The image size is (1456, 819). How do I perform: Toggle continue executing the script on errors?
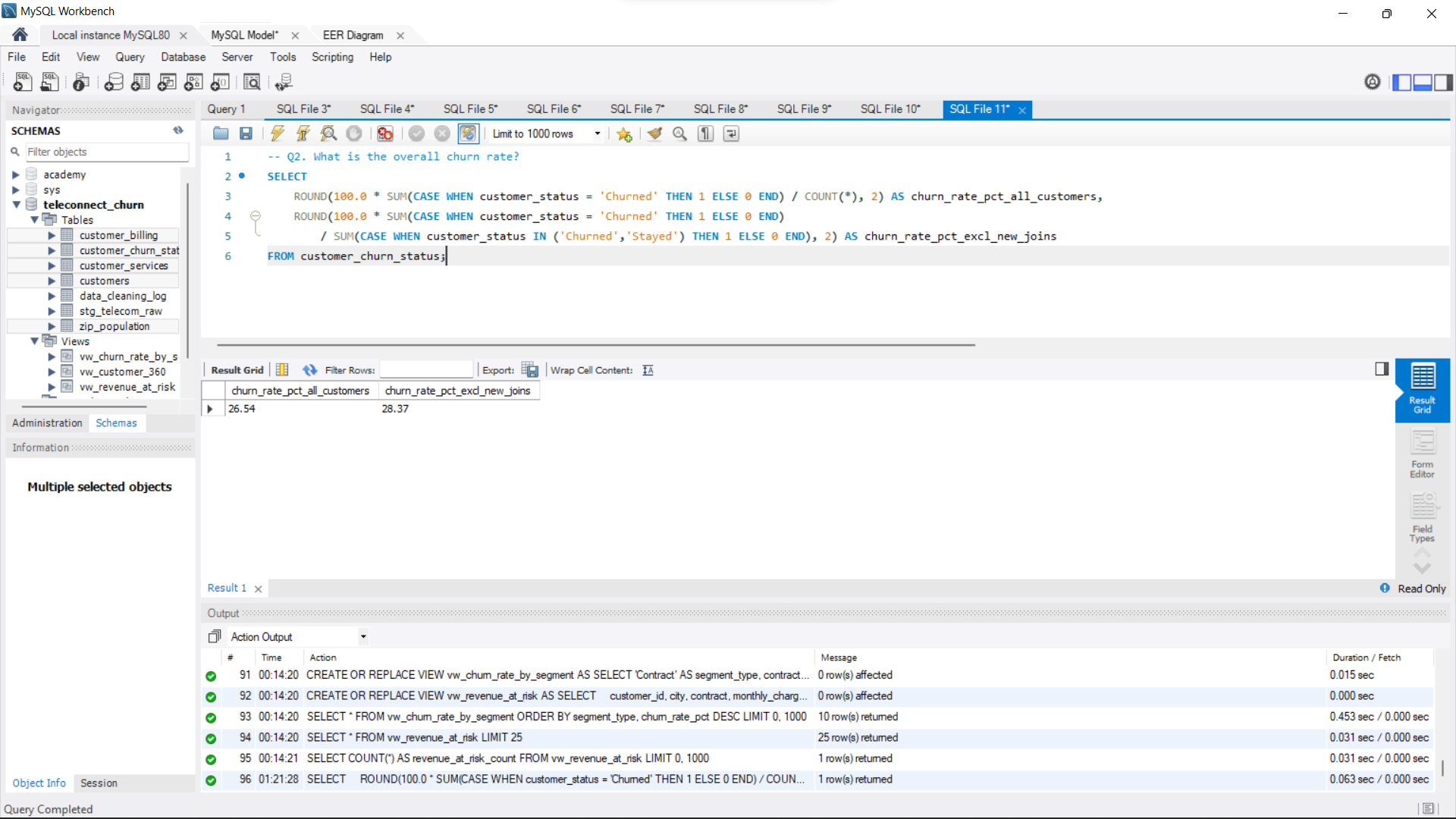385,133
